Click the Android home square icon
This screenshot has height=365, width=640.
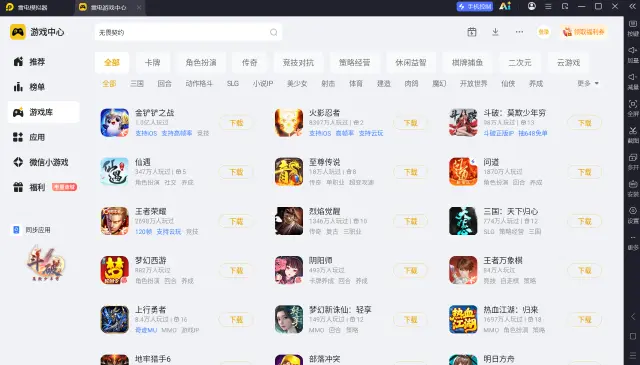tap(633, 336)
